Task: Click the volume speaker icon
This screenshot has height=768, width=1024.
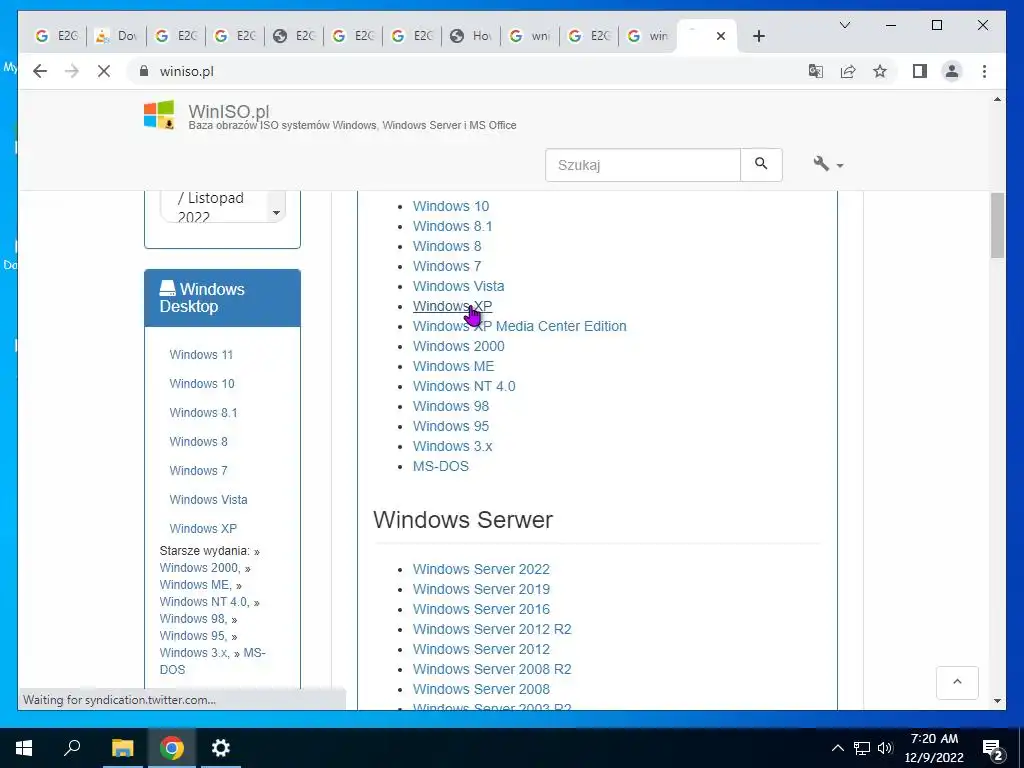Action: point(885,748)
